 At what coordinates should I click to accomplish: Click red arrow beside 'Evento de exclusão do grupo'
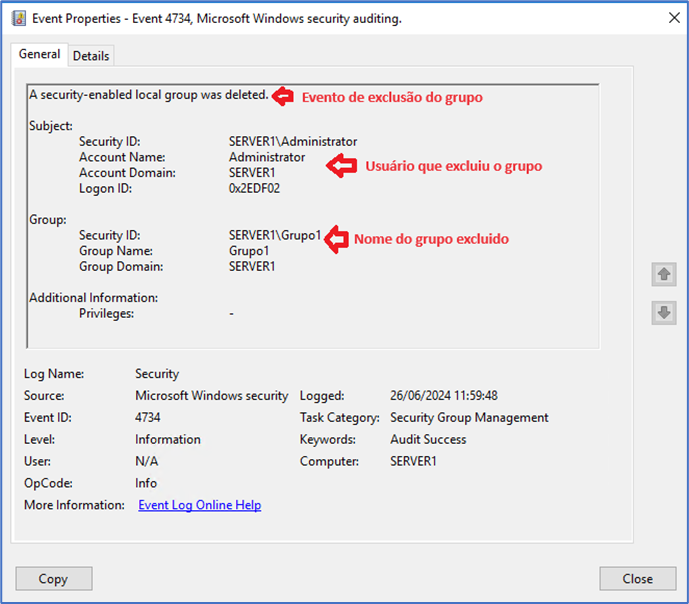(x=284, y=96)
